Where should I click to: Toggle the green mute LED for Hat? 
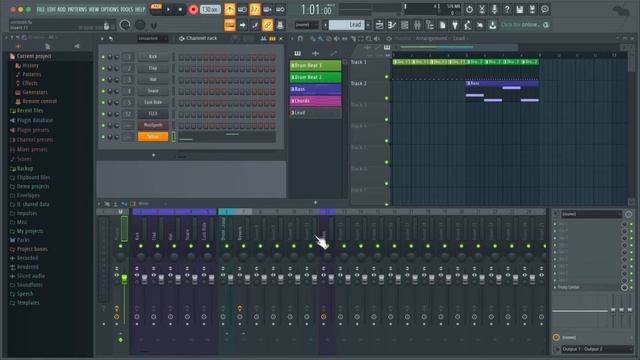pos(103,80)
